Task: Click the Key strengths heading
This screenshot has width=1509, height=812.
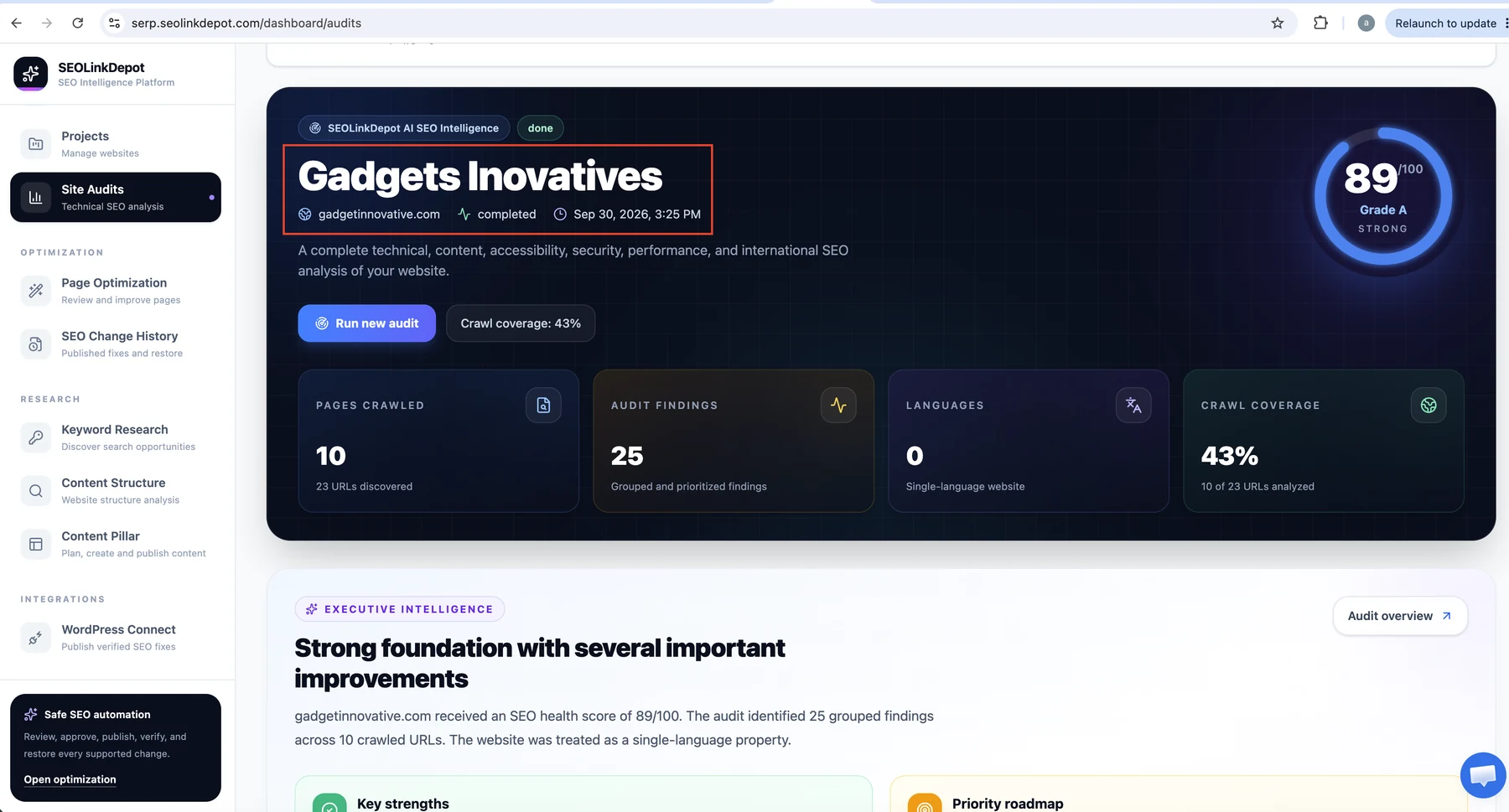Action: click(403, 804)
